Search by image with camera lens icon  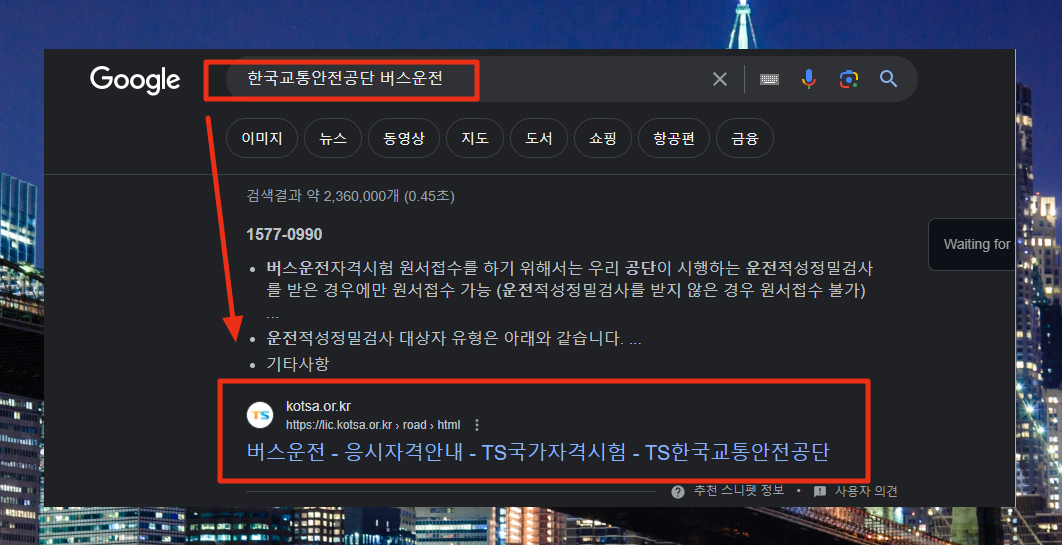[x=849, y=79]
